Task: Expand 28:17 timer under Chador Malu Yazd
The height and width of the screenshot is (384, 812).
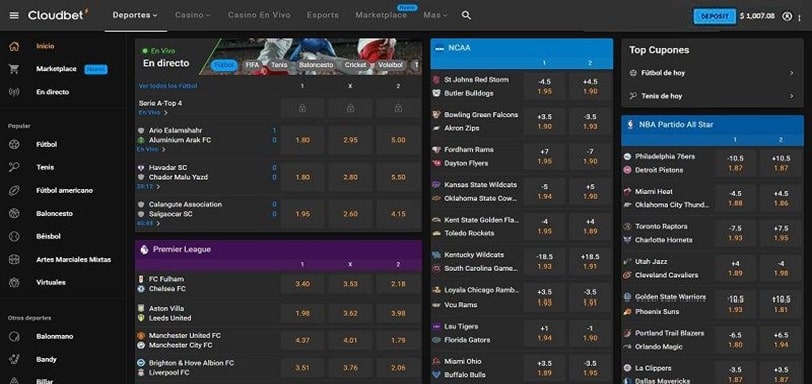Action: coord(149,186)
